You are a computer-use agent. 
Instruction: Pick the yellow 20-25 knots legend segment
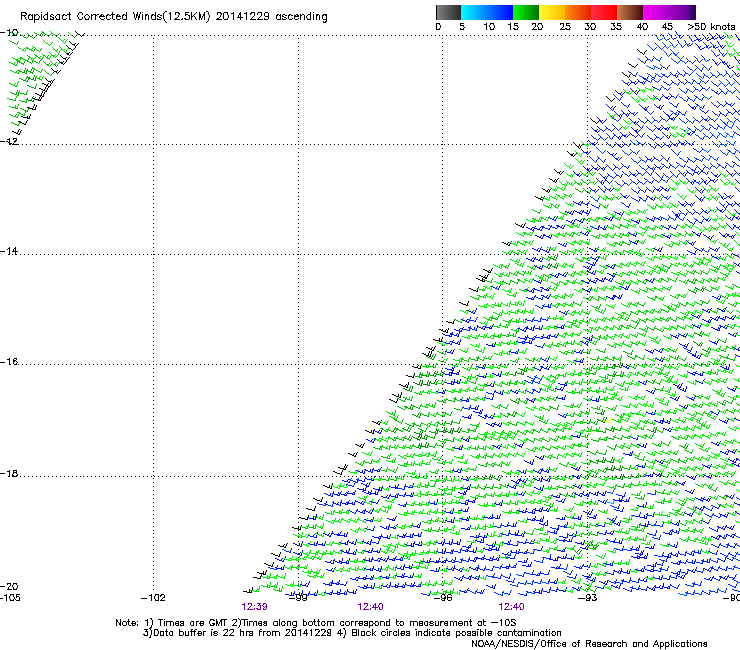click(552, 12)
